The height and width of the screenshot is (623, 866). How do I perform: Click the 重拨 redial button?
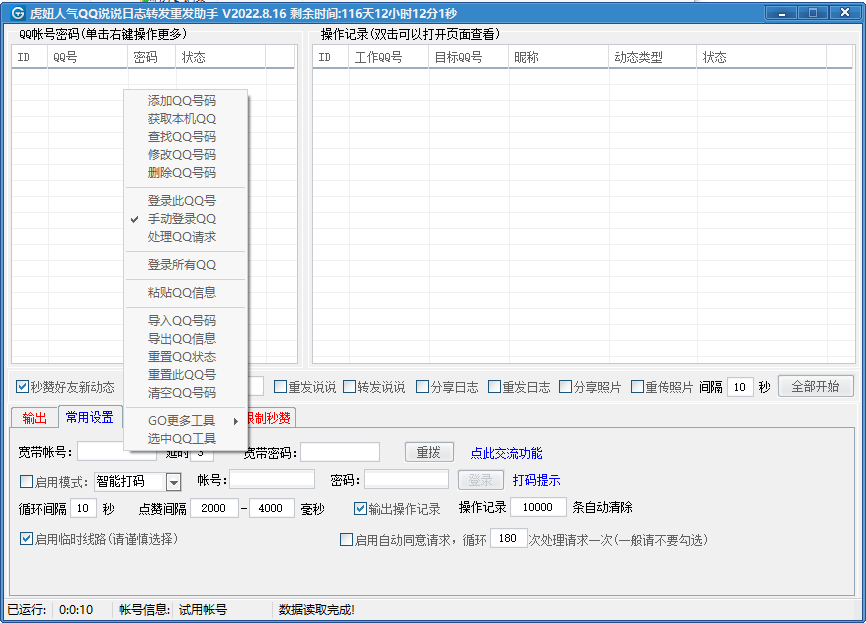[x=429, y=452]
